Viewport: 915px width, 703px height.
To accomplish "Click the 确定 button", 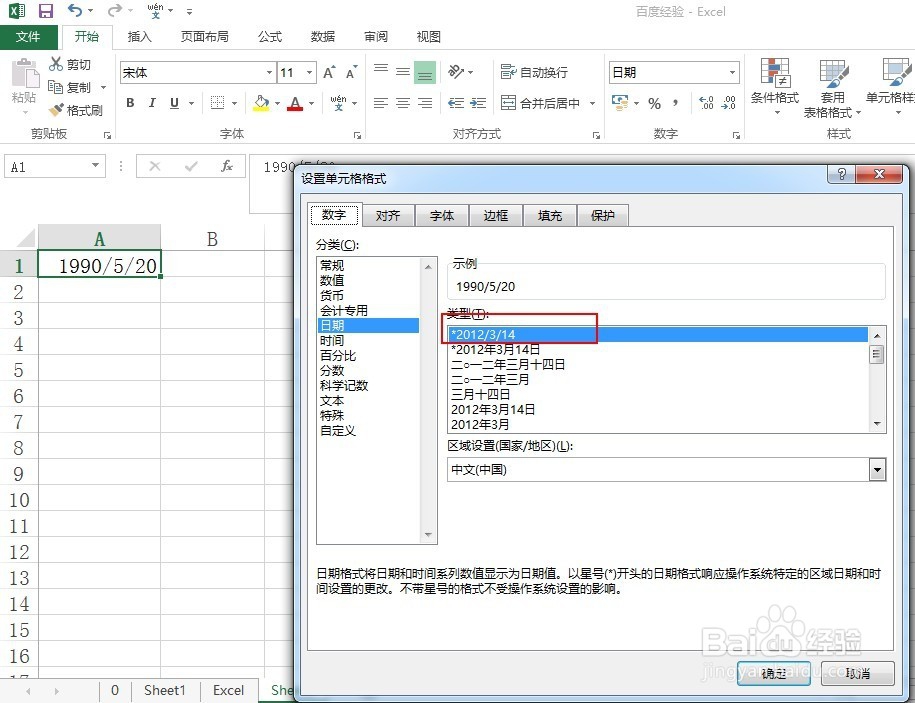I will point(772,674).
